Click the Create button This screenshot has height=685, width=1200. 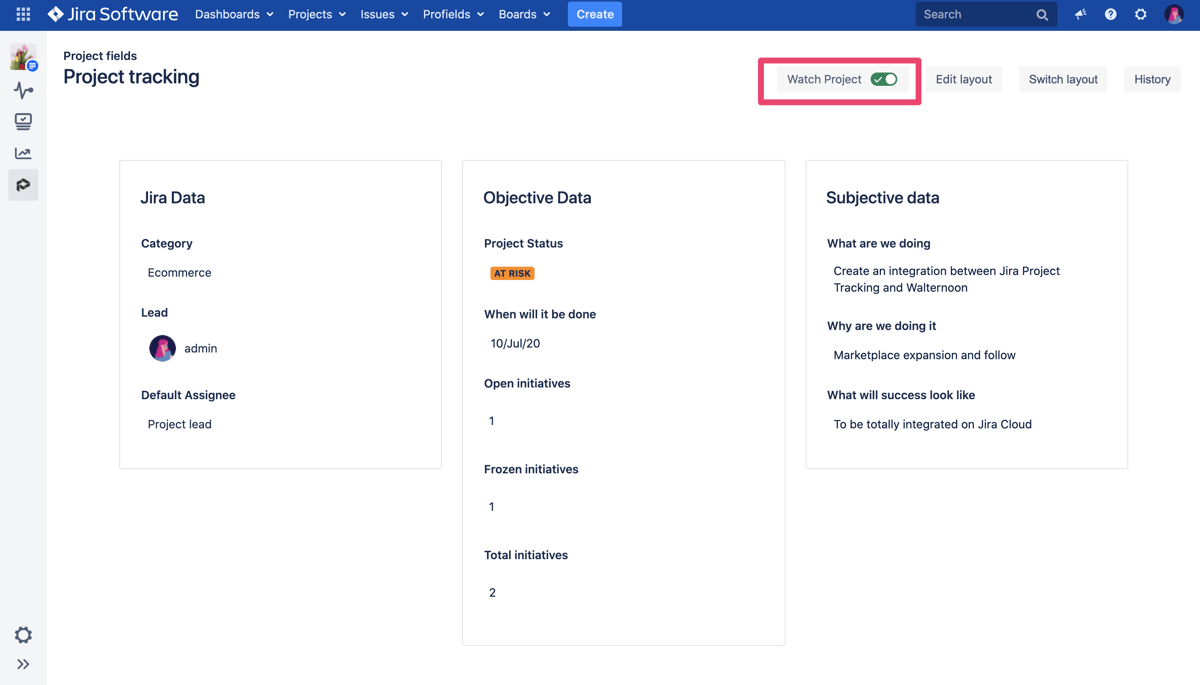click(595, 14)
